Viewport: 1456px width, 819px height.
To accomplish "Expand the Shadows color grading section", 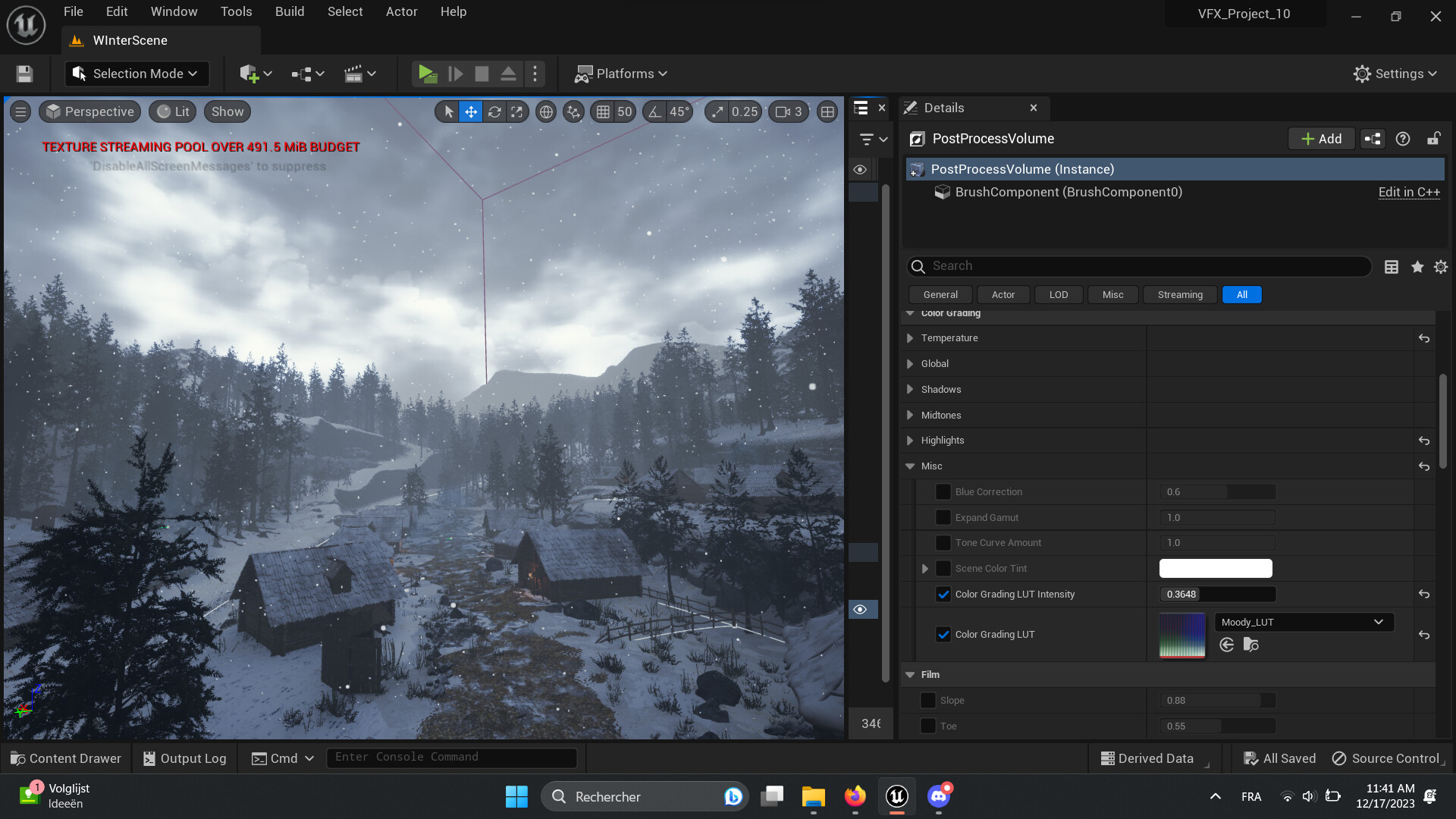I will point(910,389).
